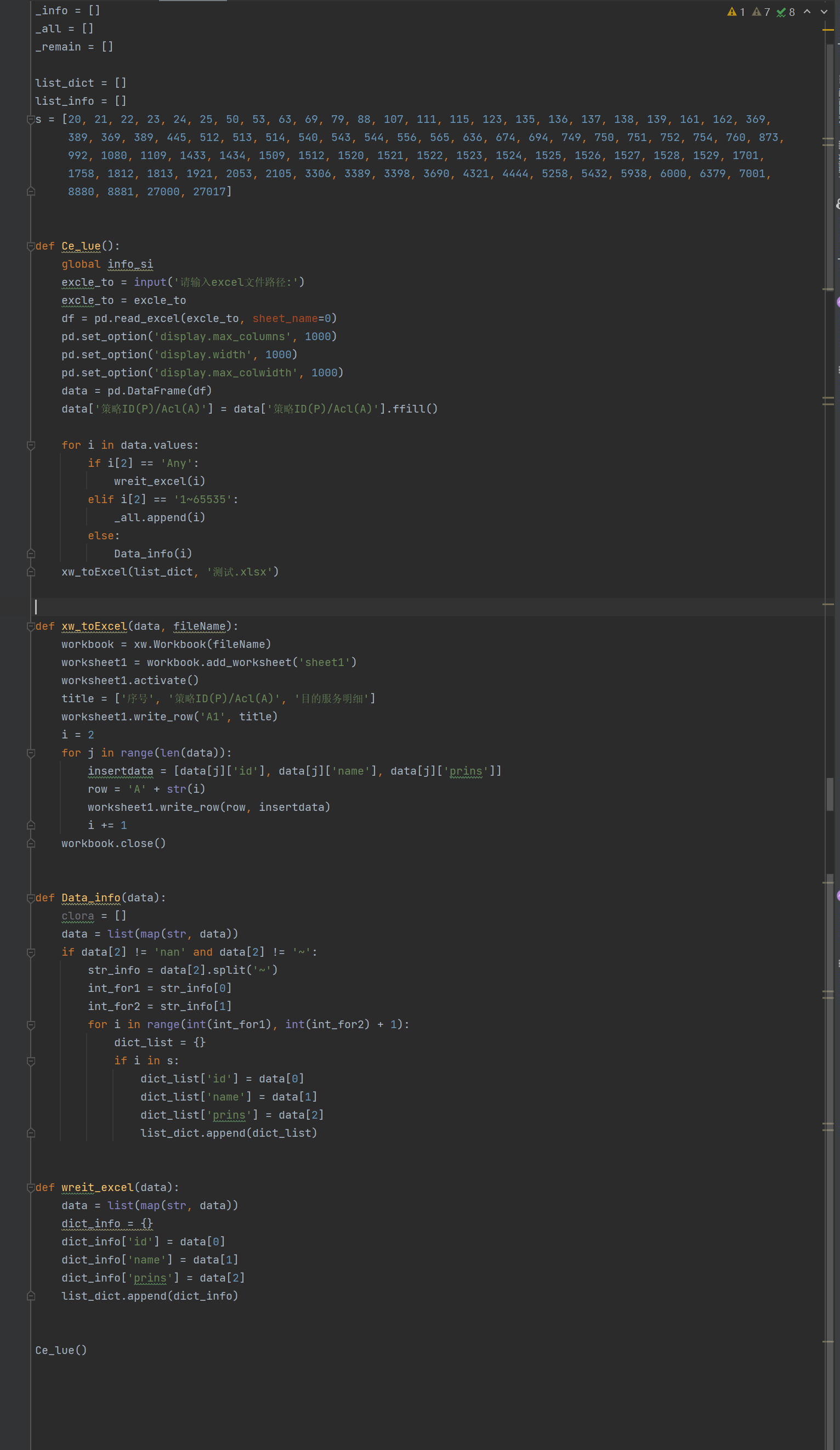Click fold end marker beside 'workbook.close()'
840x1450 pixels.
31,844
